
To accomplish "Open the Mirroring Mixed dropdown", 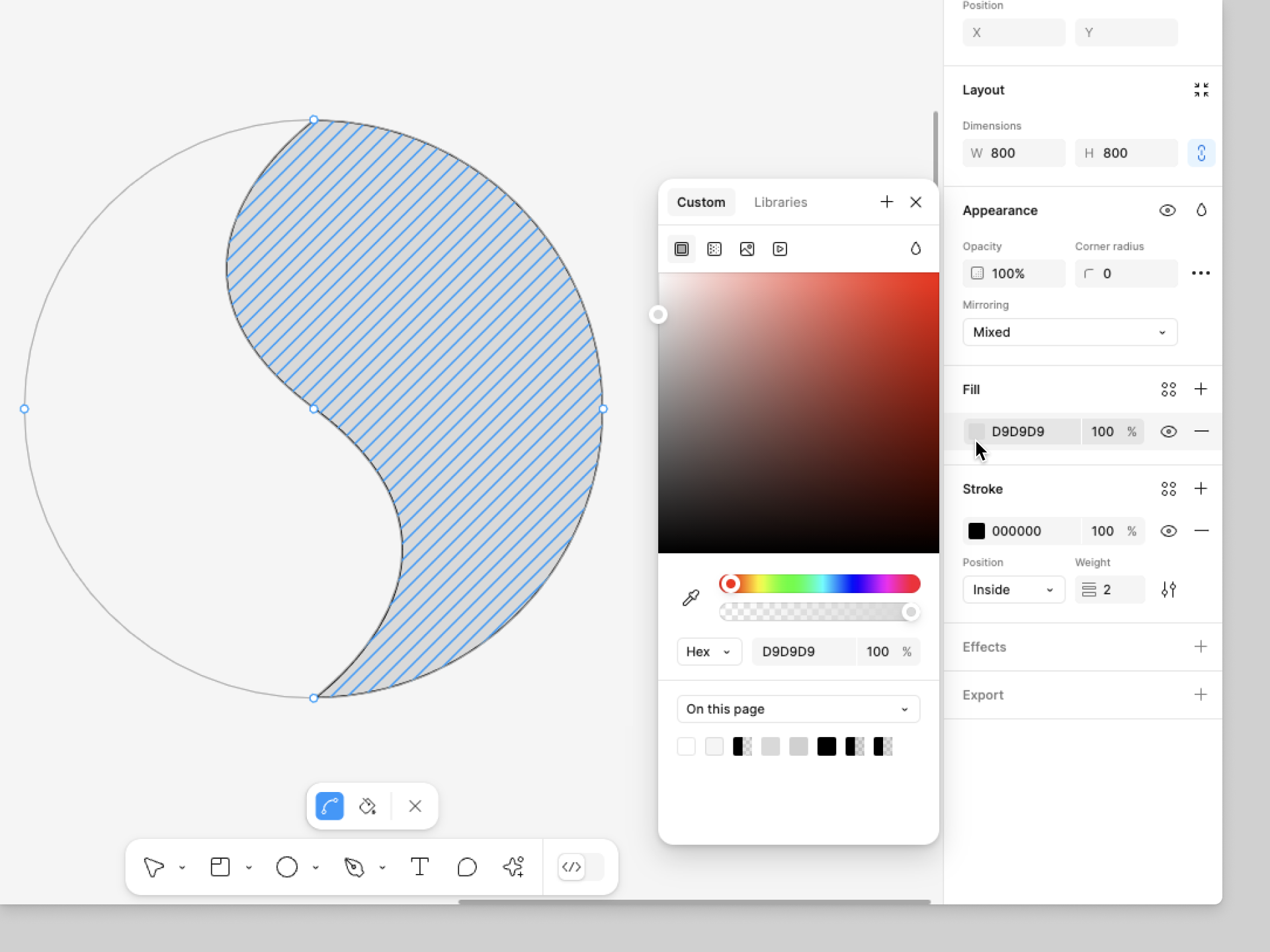I will [1070, 332].
